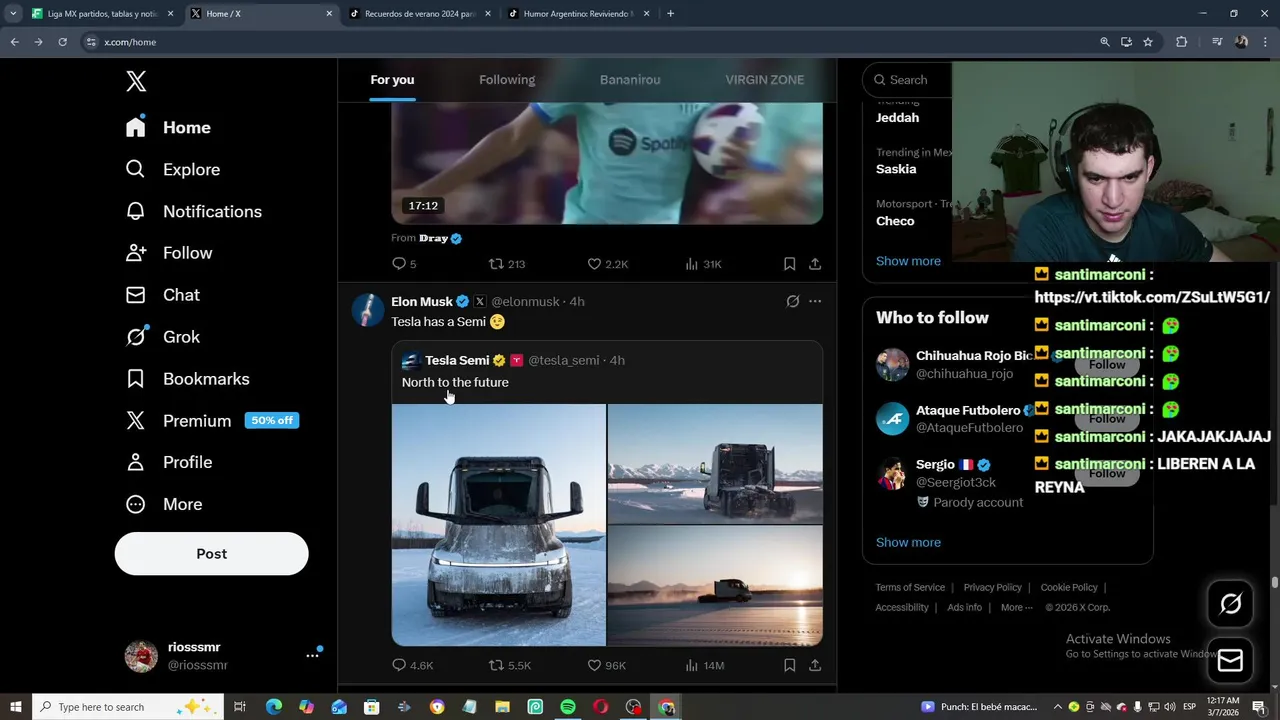Image resolution: width=1280 pixels, height=720 pixels.
Task: Repost Elon Musk's post with 5.5K reposts
Action: [509, 665]
